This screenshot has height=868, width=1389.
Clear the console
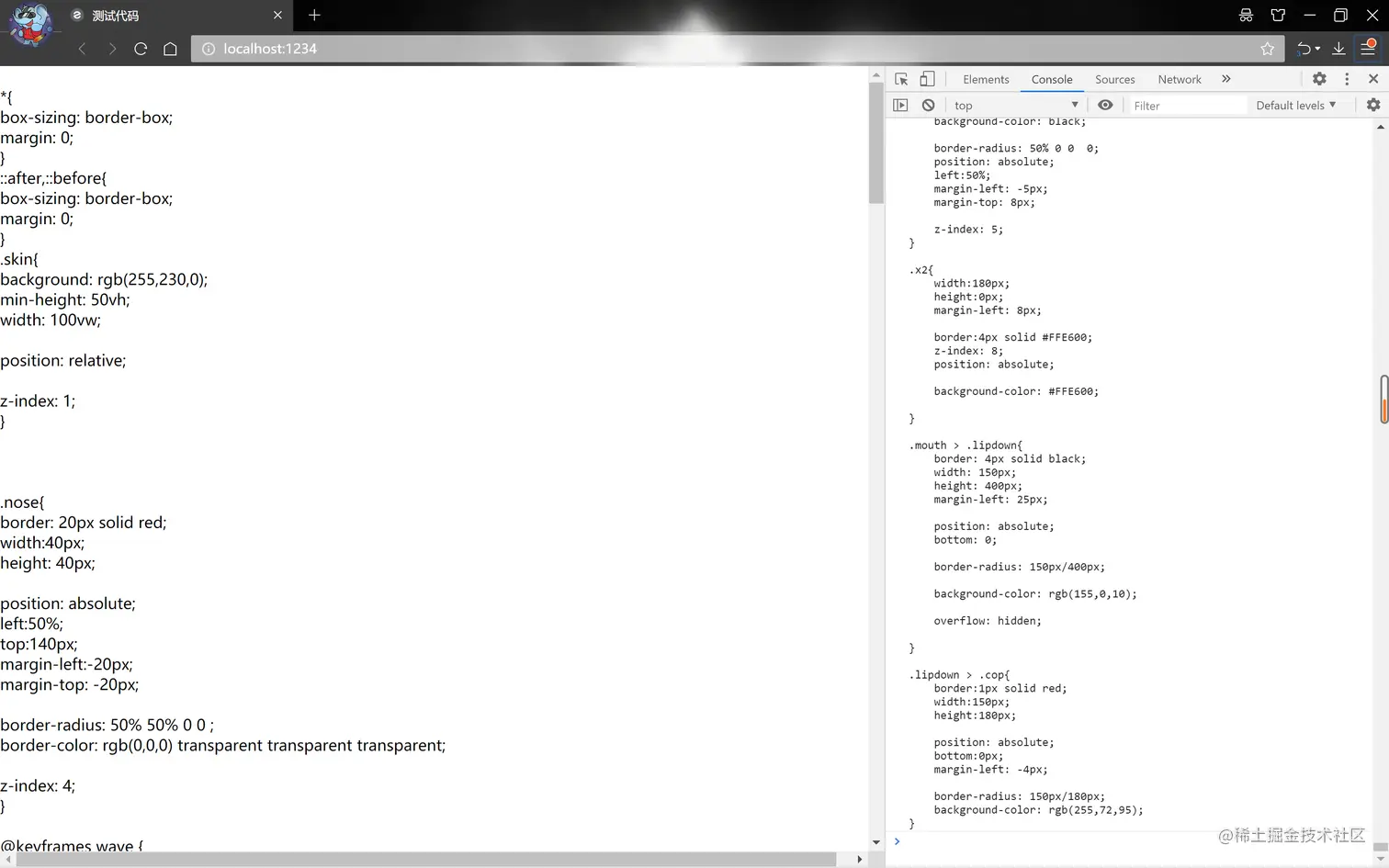click(x=928, y=105)
